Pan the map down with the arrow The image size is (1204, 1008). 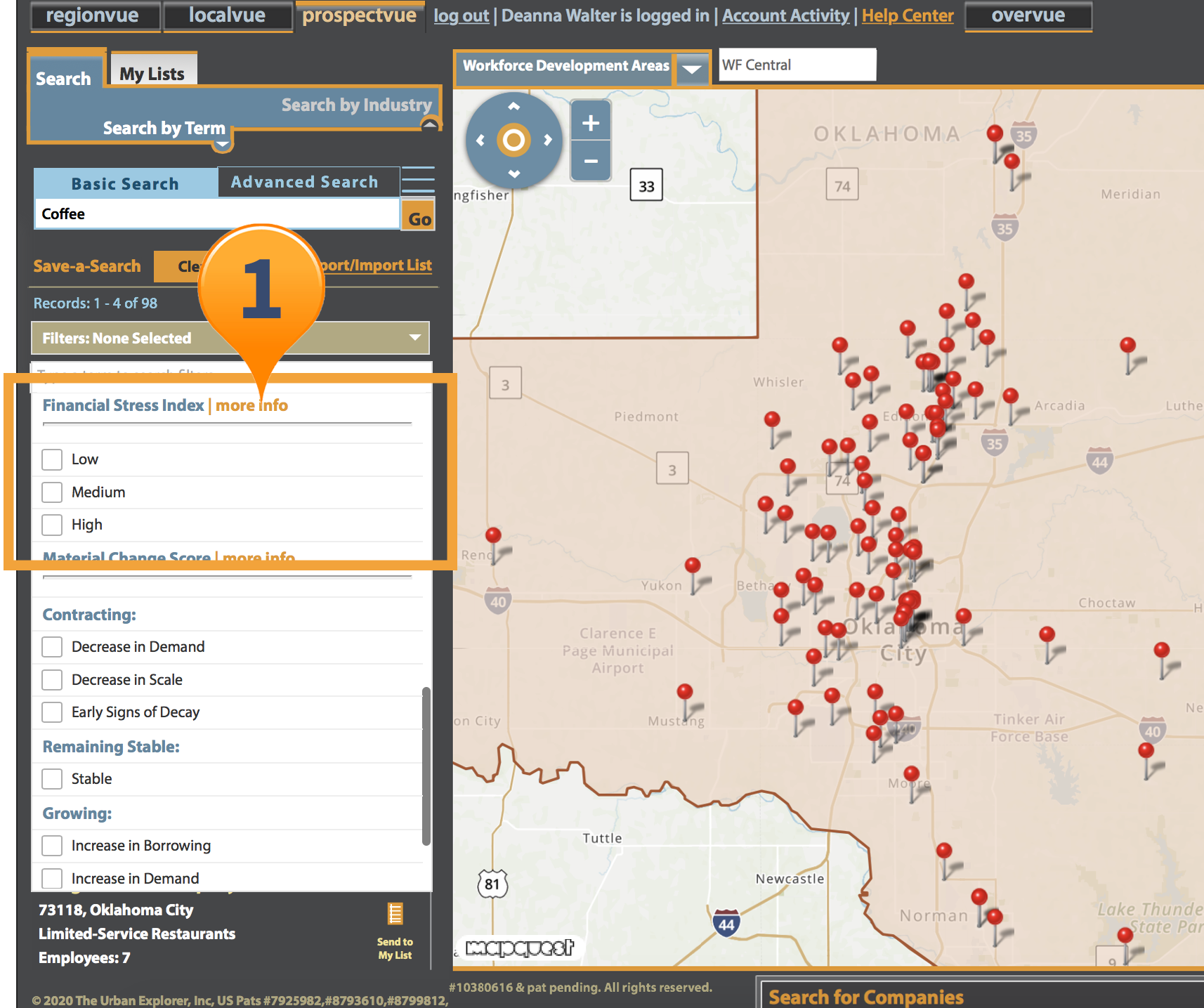pyautogui.click(x=513, y=174)
